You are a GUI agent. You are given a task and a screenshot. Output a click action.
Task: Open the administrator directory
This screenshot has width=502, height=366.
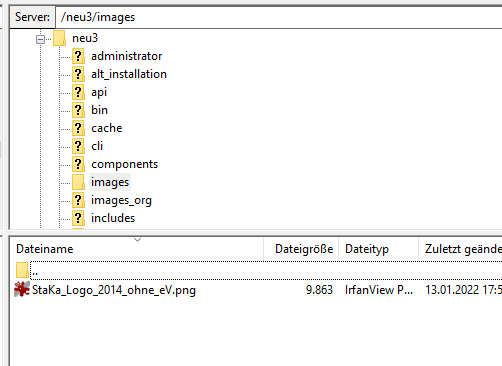pos(127,56)
